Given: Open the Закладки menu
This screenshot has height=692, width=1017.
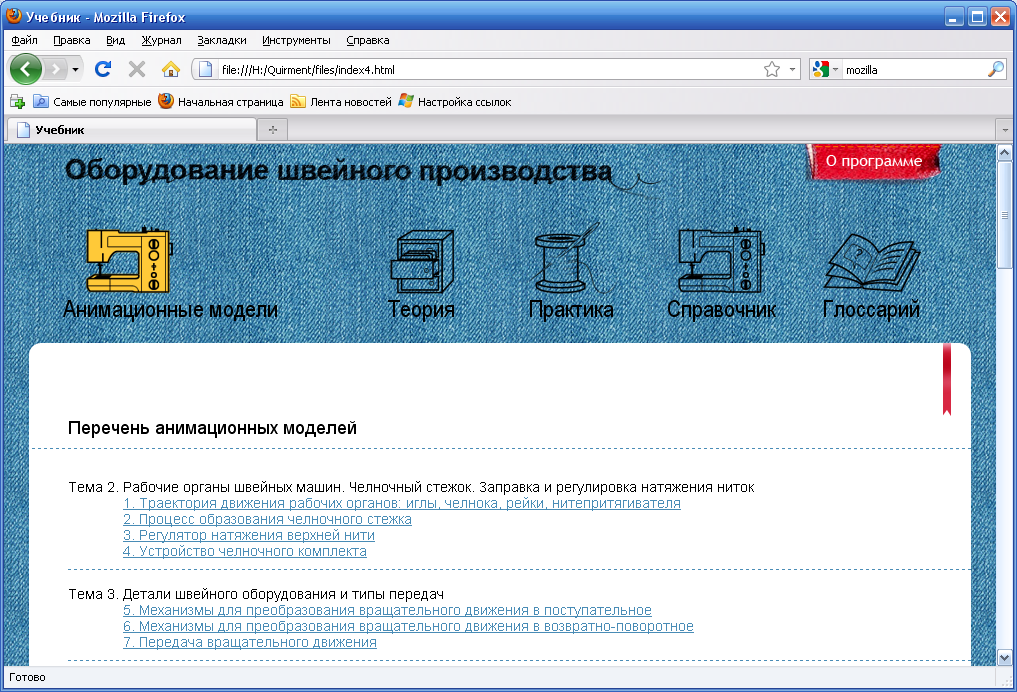Looking at the screenshot, I should click(x=222, y=40).
